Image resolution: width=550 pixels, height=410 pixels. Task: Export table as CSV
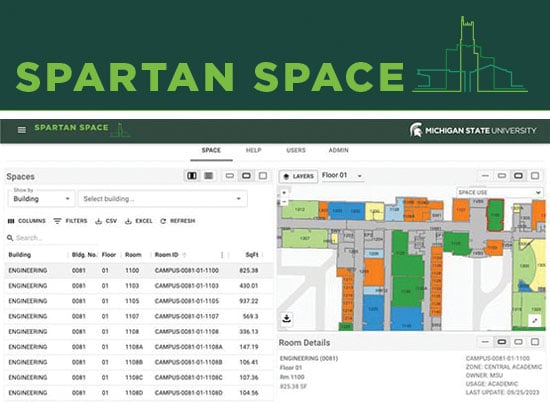[106, 221]
